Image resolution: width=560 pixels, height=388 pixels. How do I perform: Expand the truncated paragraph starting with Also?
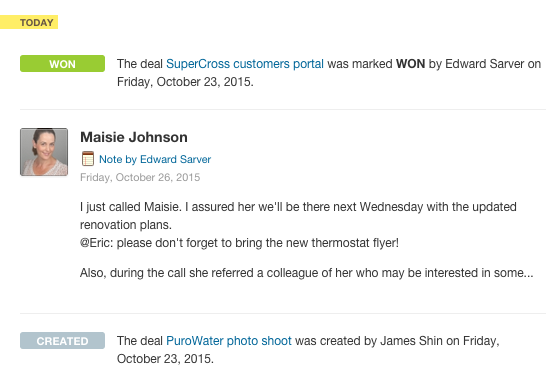[x=306, y=273]
